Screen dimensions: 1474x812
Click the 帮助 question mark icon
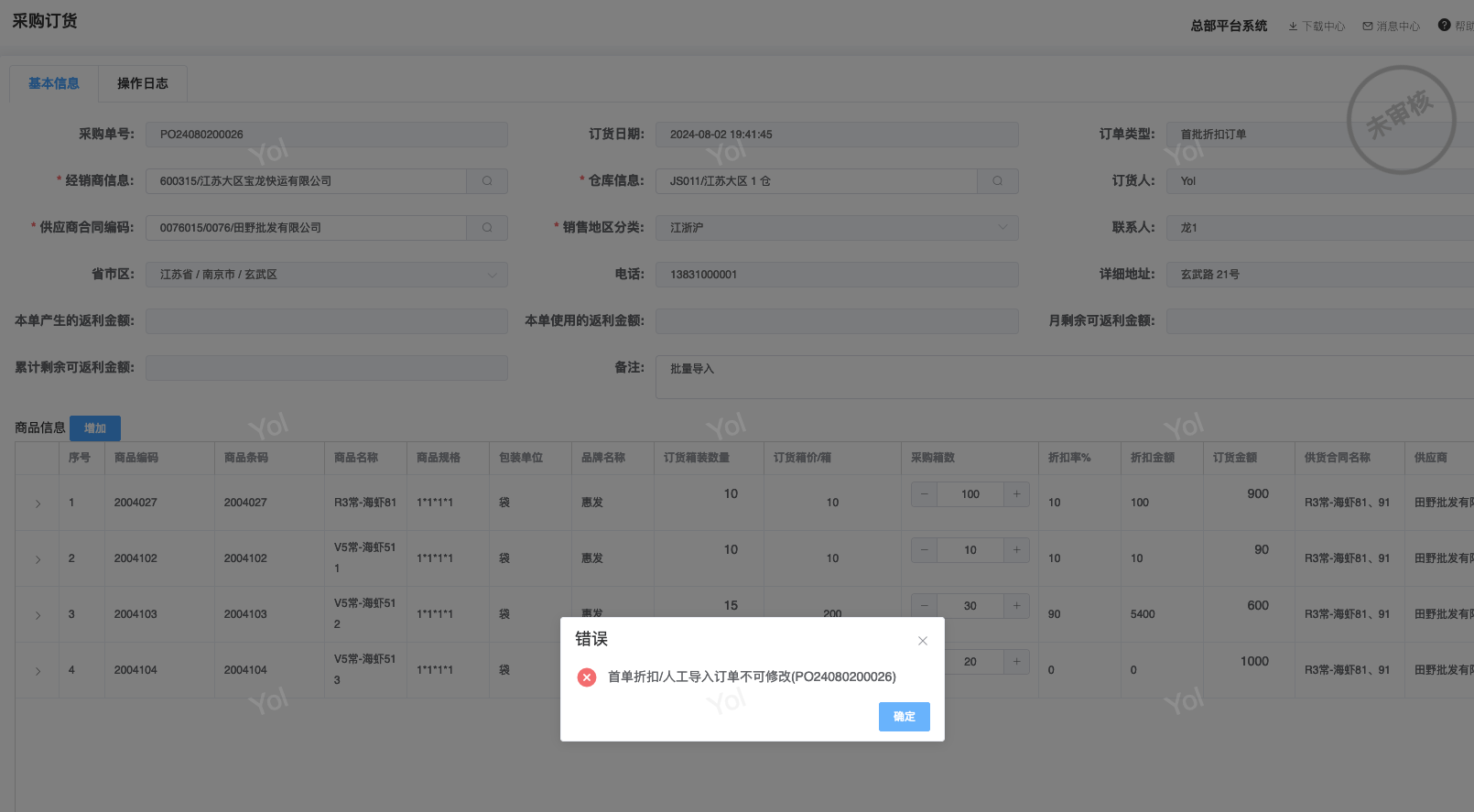click(x=1445, y=26)
